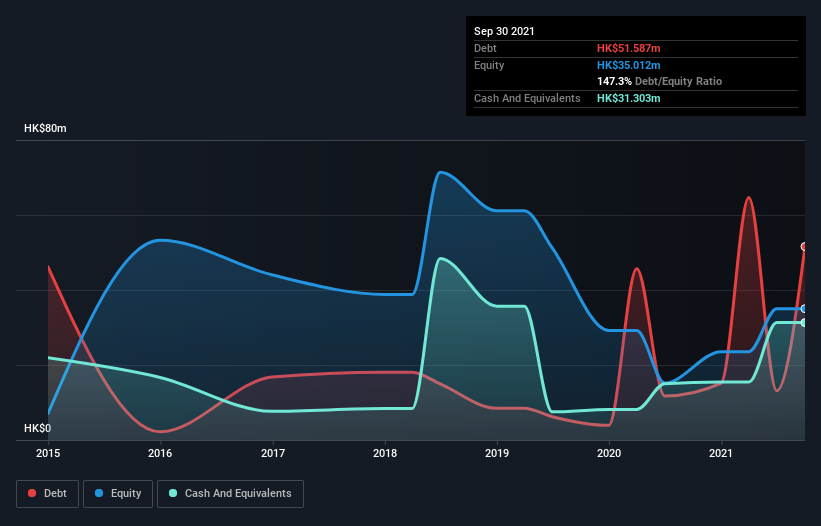The height and width of the screenshot is (526, 821).
Task: Click the HK$80m axis label
Action: pyautogui.click(x=45, y=129)
